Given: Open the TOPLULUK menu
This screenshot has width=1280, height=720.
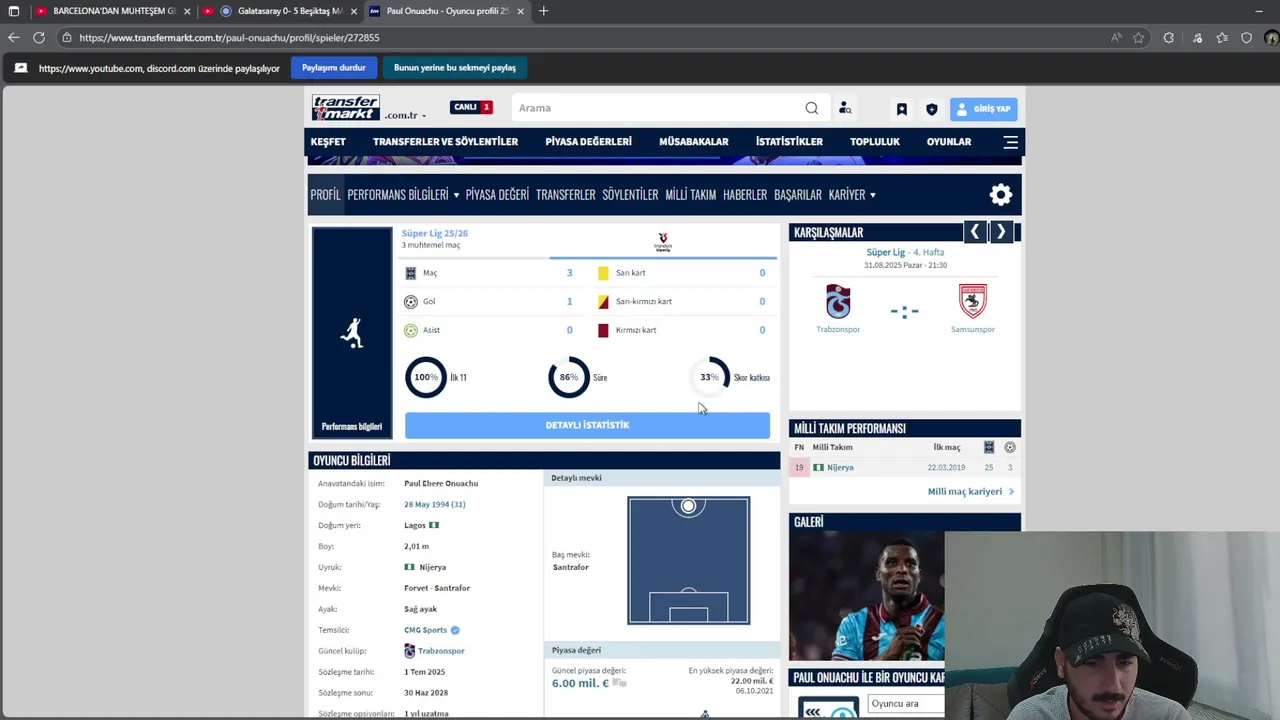Looking at the screenshot, I should point(875,142).
